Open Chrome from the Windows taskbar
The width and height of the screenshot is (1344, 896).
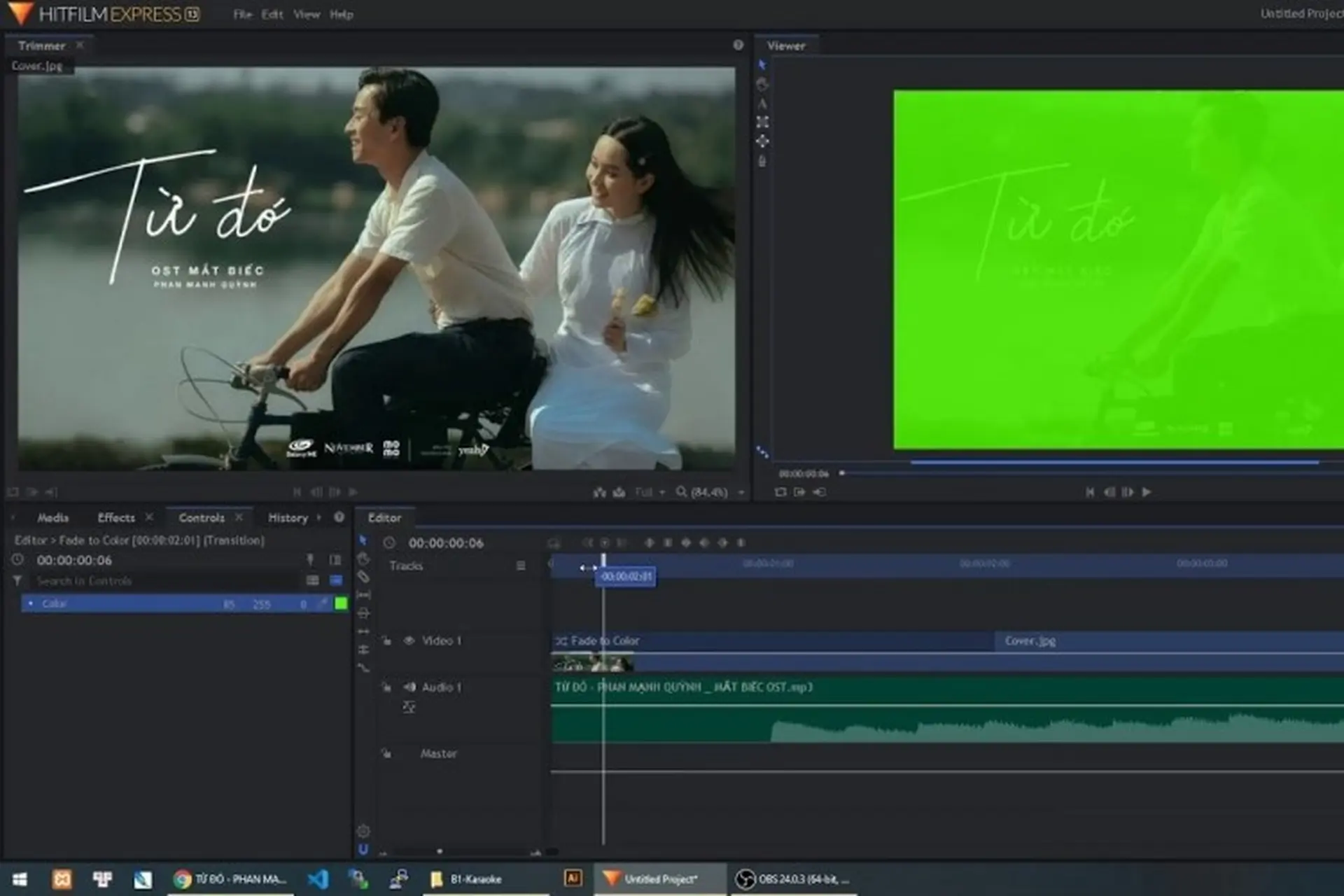click(x=231, y=879)
